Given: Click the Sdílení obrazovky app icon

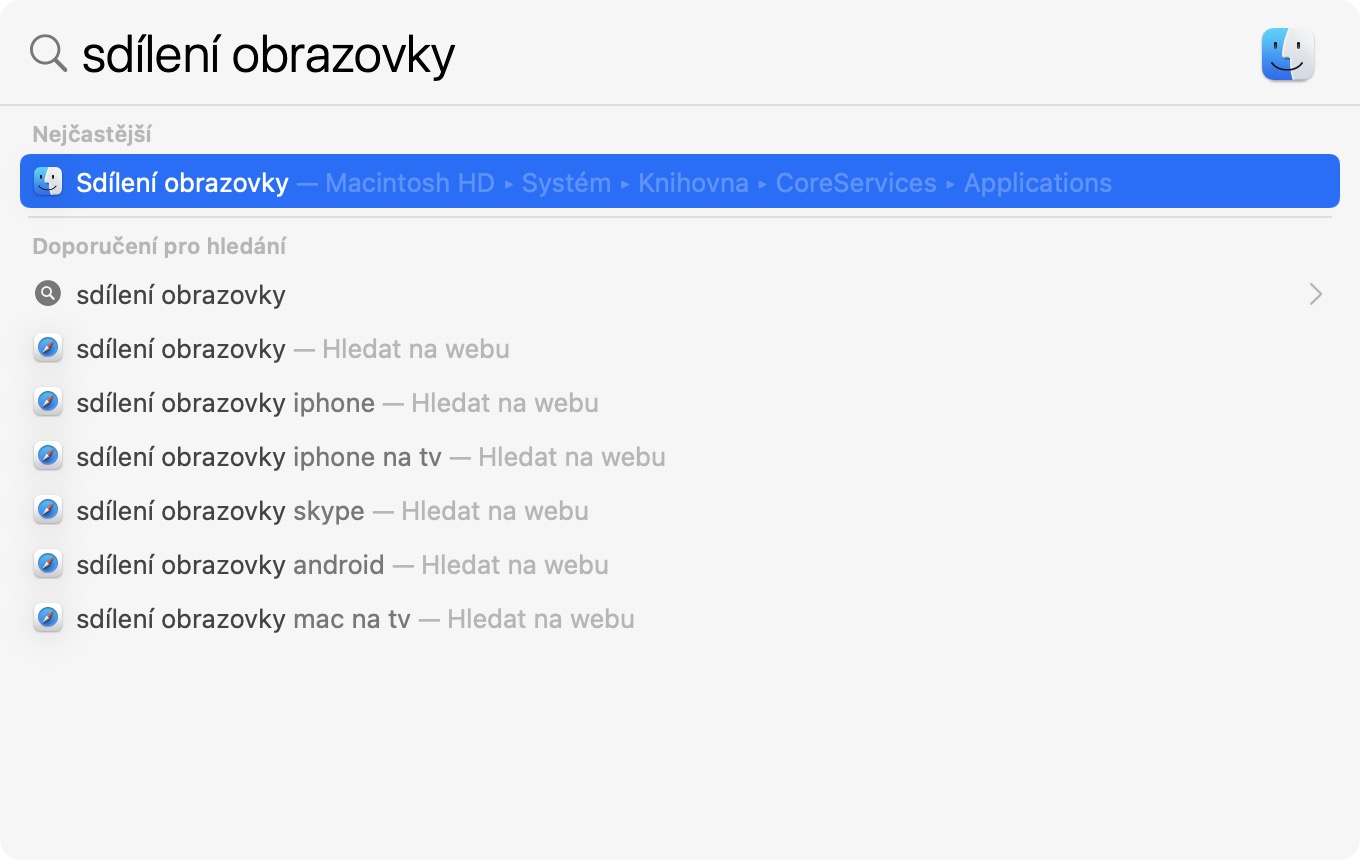Looking at the screenshot, I should [47, 182].
